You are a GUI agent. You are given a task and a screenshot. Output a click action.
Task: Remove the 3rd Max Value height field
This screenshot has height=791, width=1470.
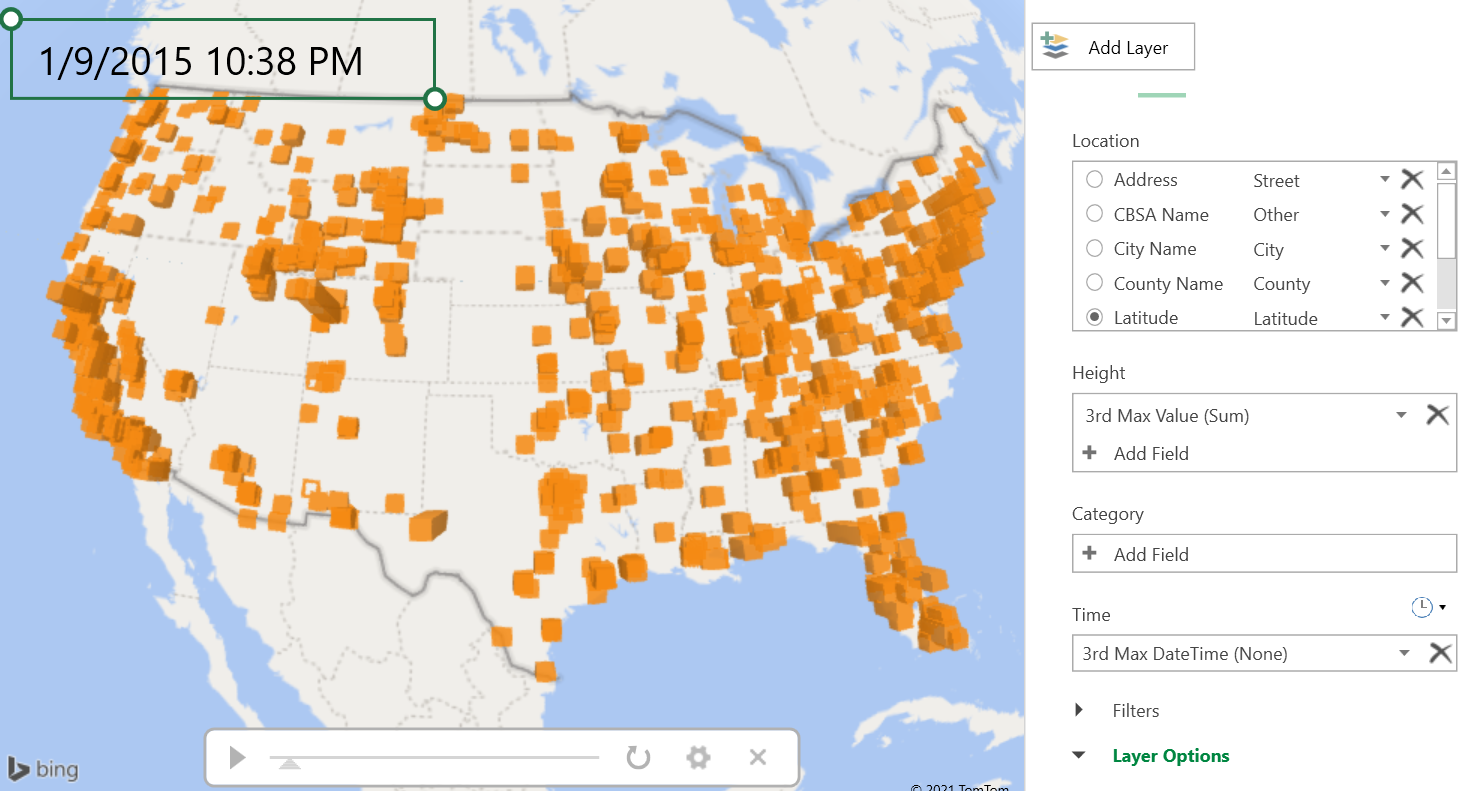tap(1437, 415)
